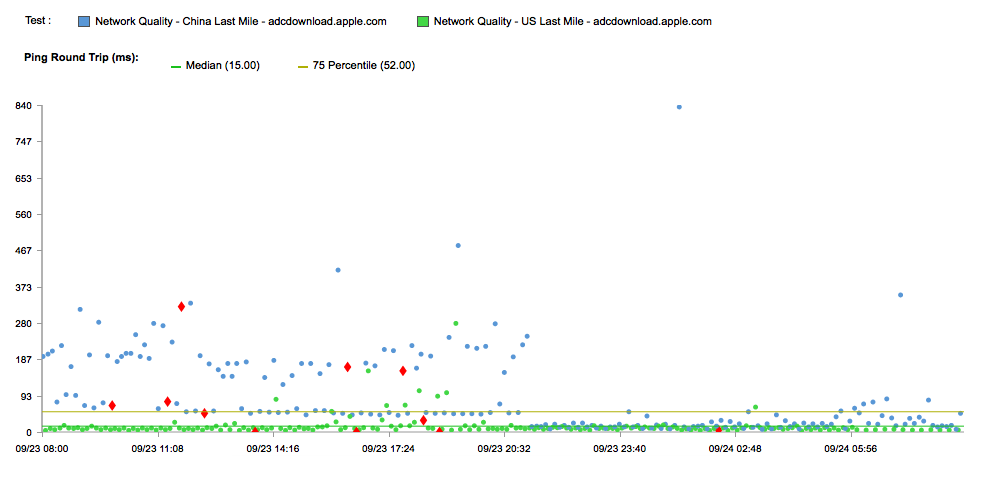Click the x-axis label 09/24 02:48
This screenshot has width=983, height=477.
(735, 449)
